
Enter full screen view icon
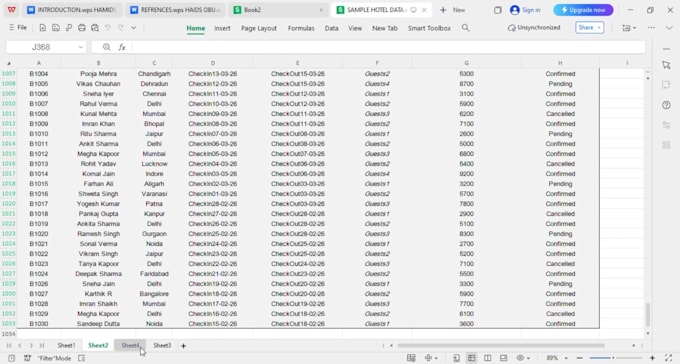[x=668, y=358]
